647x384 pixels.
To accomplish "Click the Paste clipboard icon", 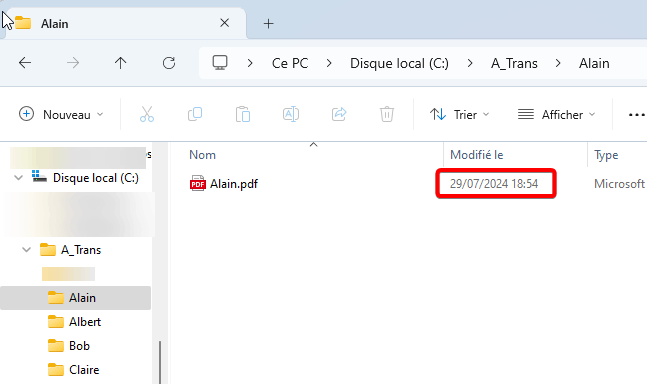I will click(243, 114).
